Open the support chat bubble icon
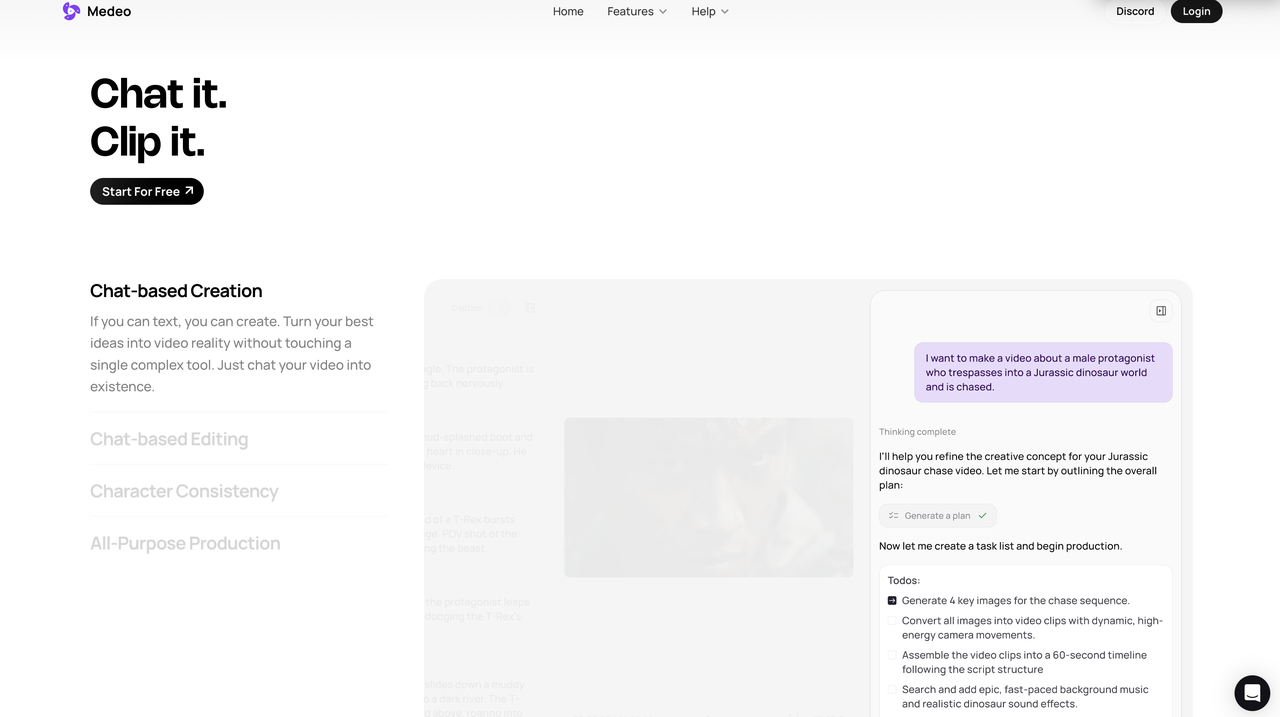Image resolution: width=1280 pixels, height=717 pixels. point(1252,693)
